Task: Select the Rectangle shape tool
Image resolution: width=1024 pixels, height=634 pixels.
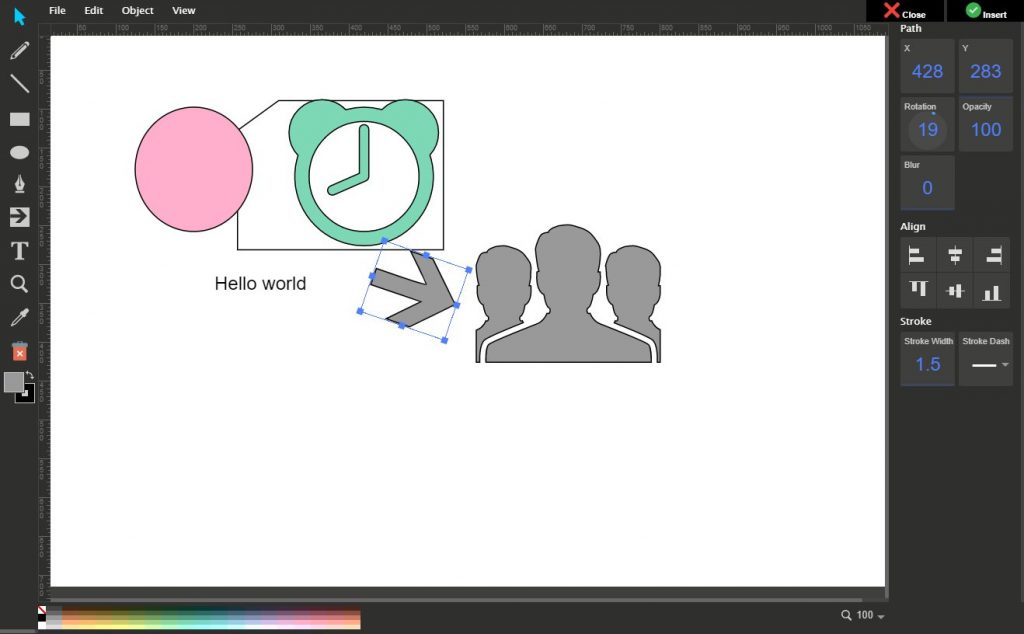Action: (x=19, y=119)
